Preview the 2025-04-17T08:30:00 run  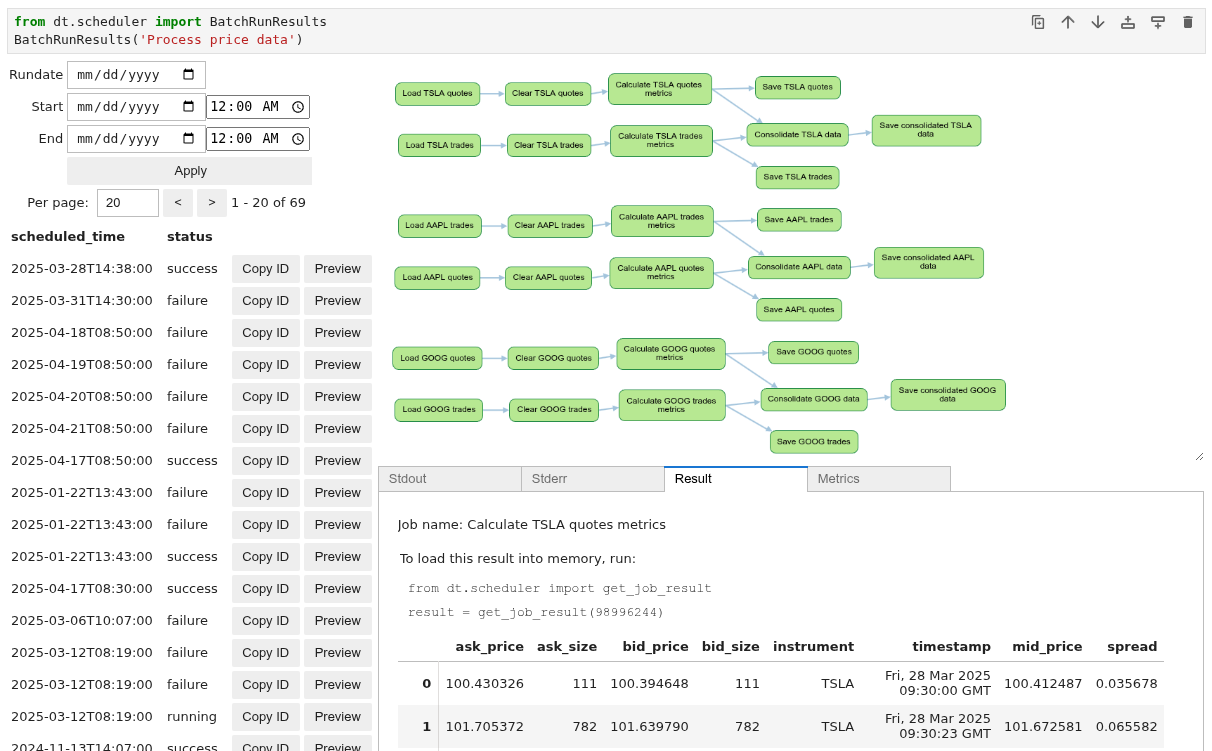pos(338,589)
